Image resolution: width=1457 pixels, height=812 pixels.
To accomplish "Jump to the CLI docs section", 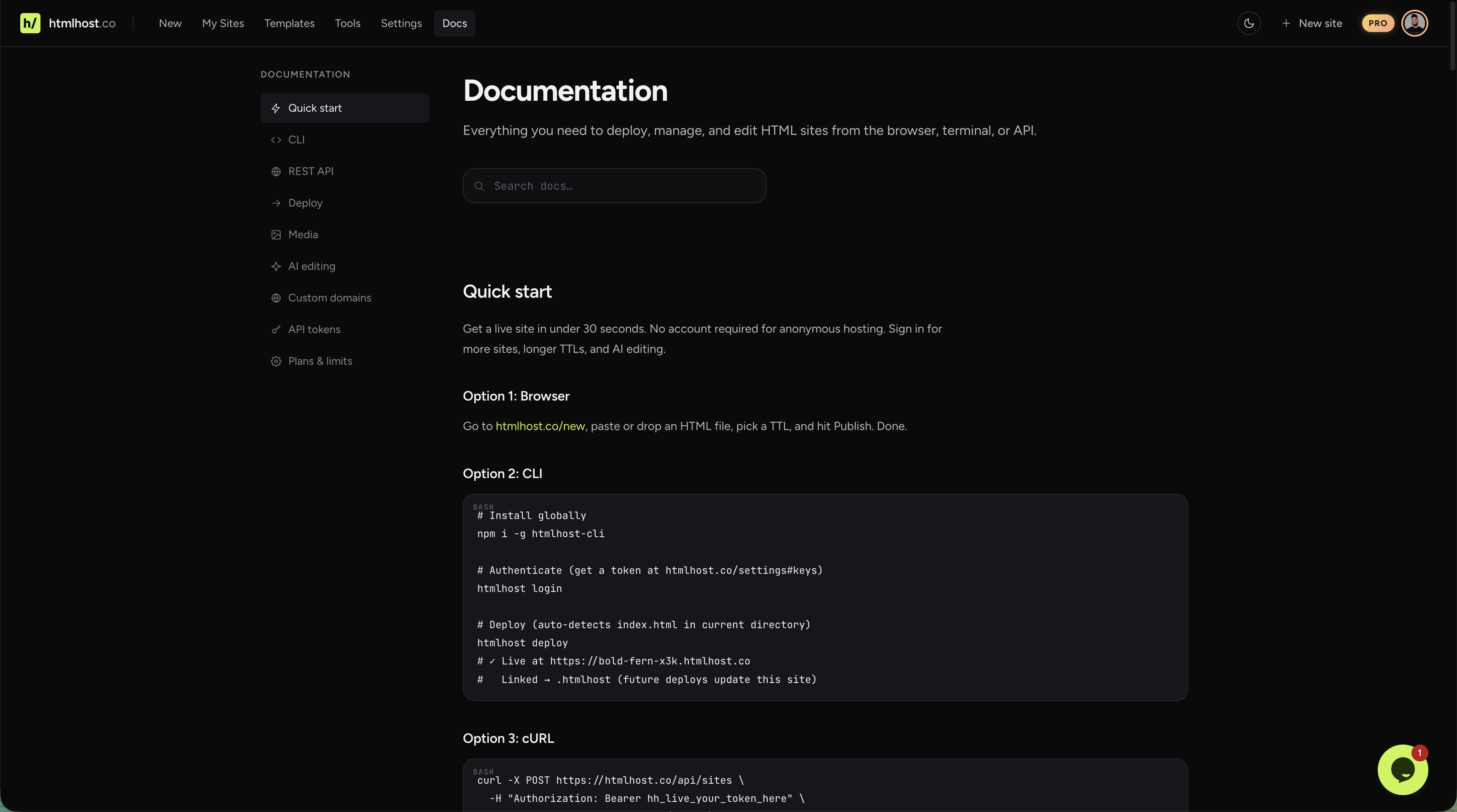I will click(x=344, y=140).
